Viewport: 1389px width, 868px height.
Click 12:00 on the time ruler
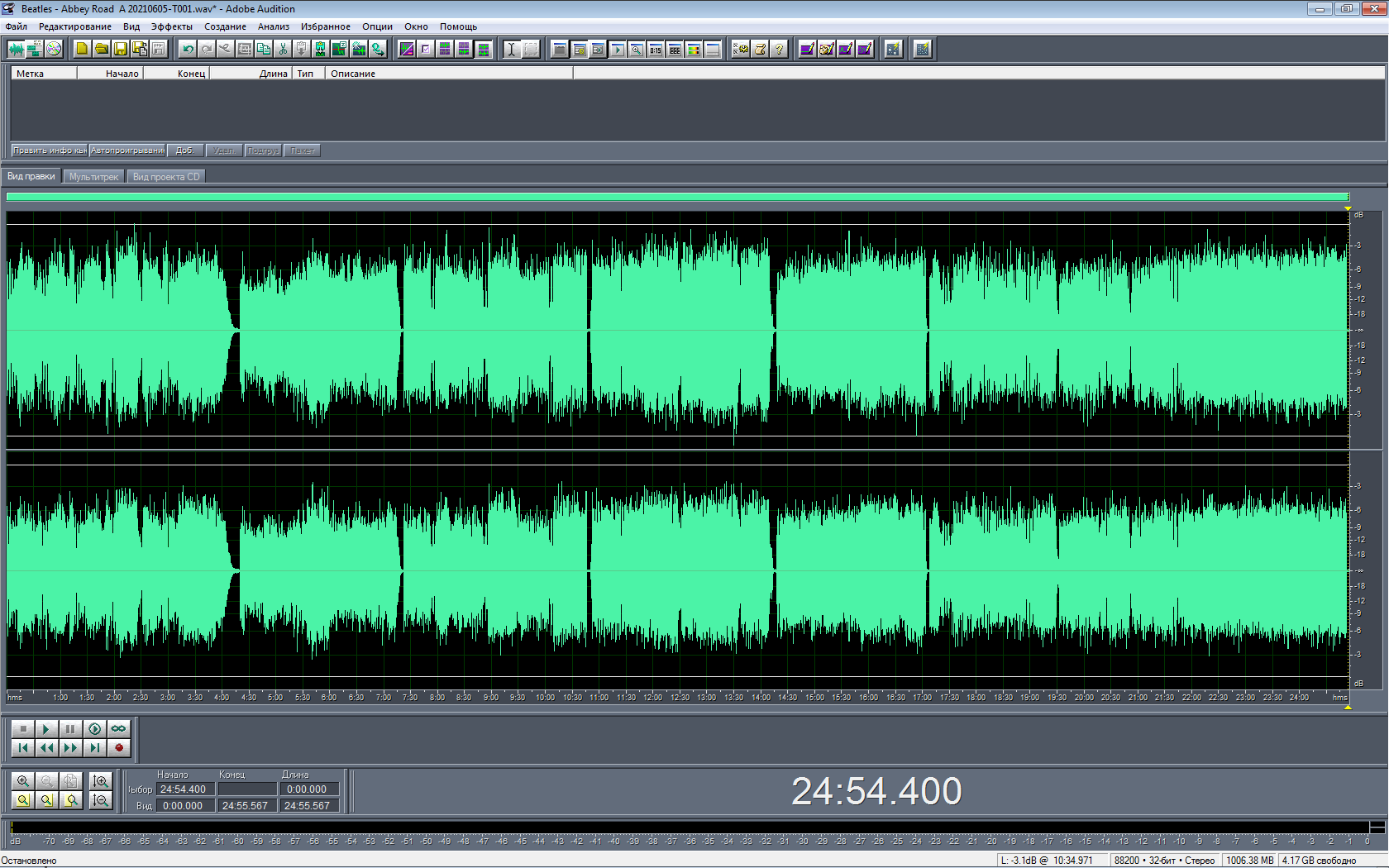point(653,698)
